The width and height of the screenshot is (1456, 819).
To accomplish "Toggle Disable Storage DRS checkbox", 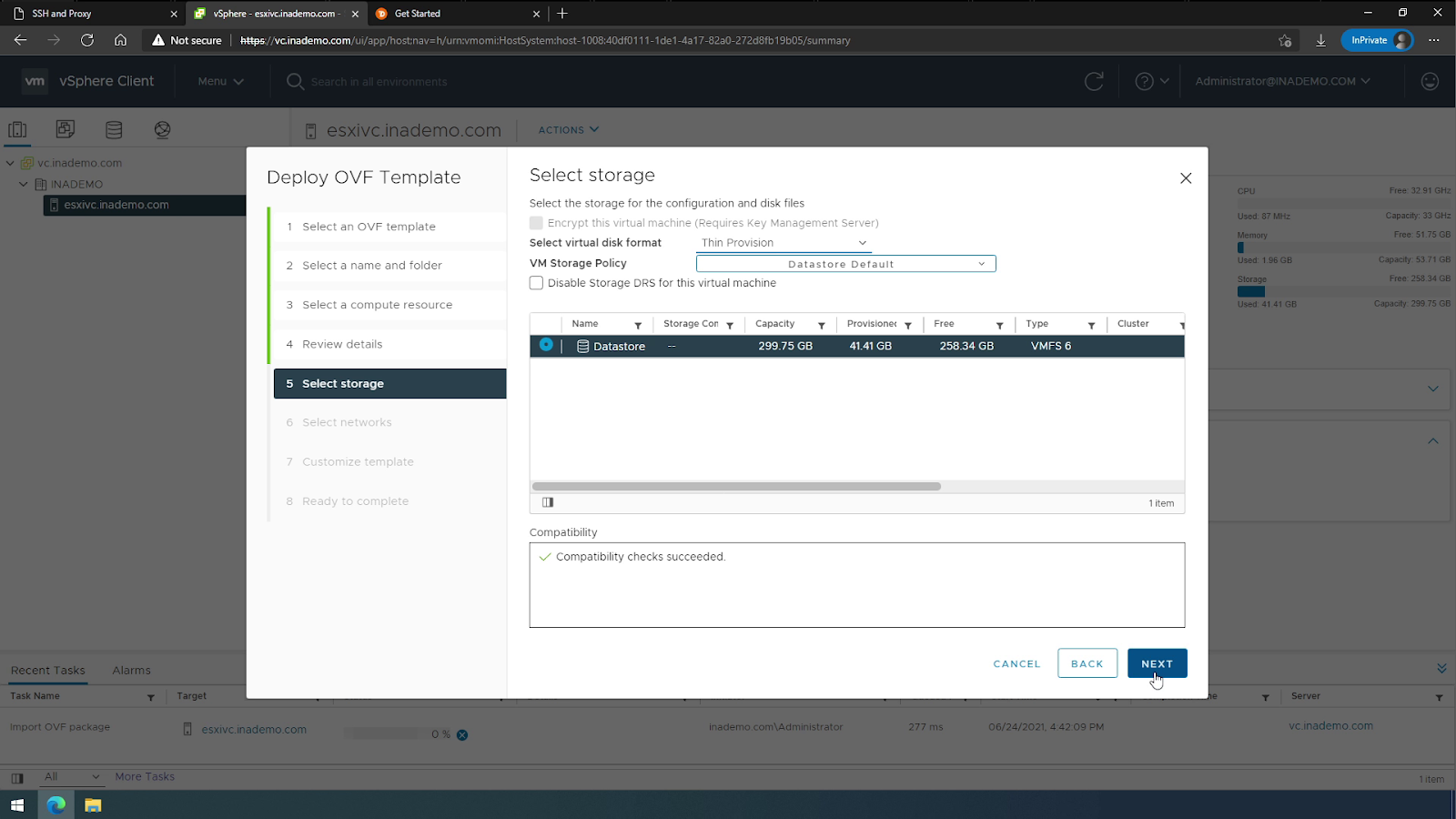I will click(x=536, y=283).
